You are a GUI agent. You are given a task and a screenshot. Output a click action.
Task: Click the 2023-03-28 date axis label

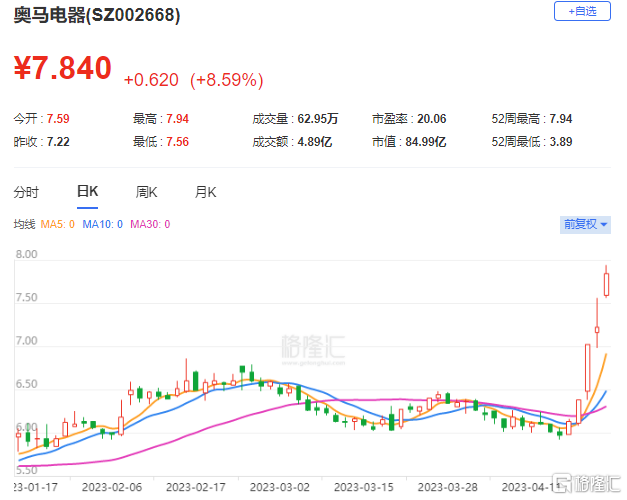(x=448, y=487)
